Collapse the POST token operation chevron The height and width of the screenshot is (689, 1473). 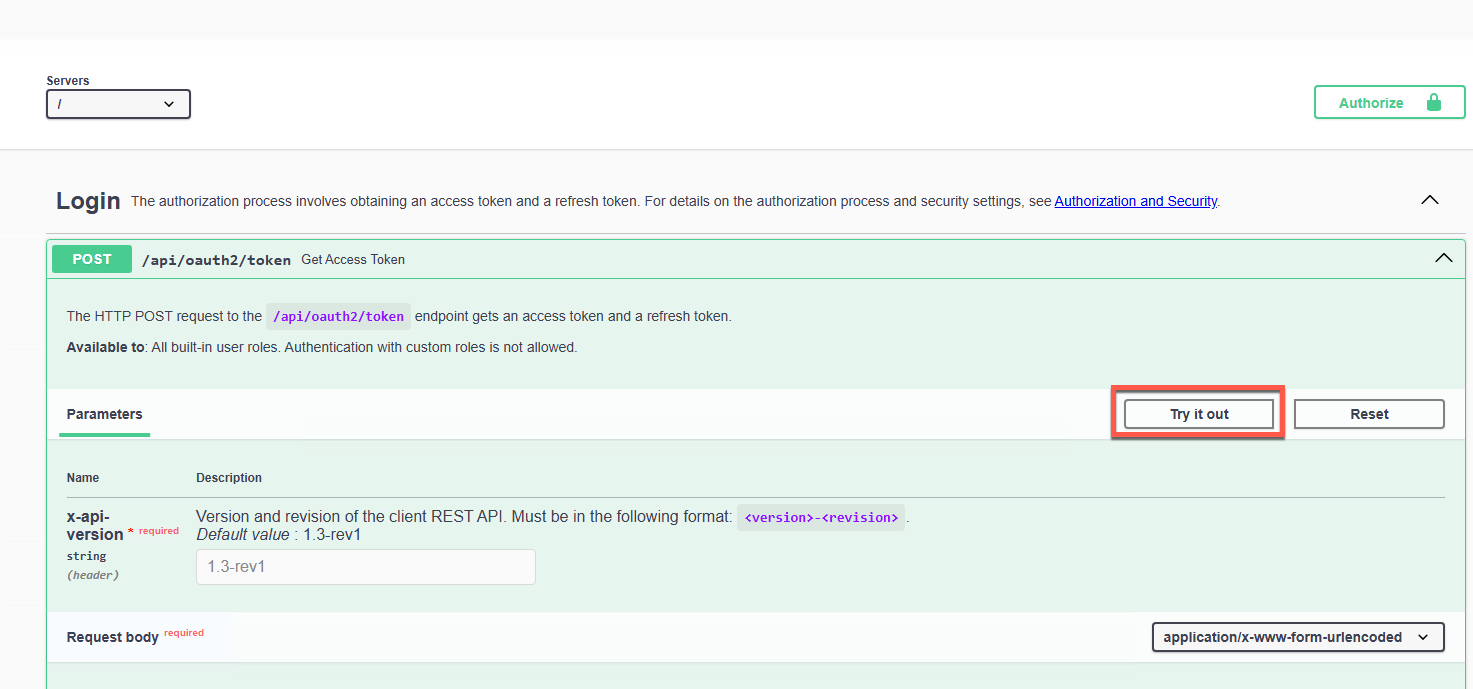pyautogui.click(x=1443, y=258)
